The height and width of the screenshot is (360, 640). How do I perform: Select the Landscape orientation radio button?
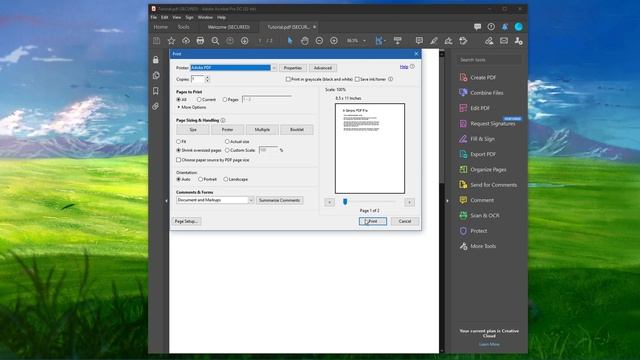(x=226, y=179)
